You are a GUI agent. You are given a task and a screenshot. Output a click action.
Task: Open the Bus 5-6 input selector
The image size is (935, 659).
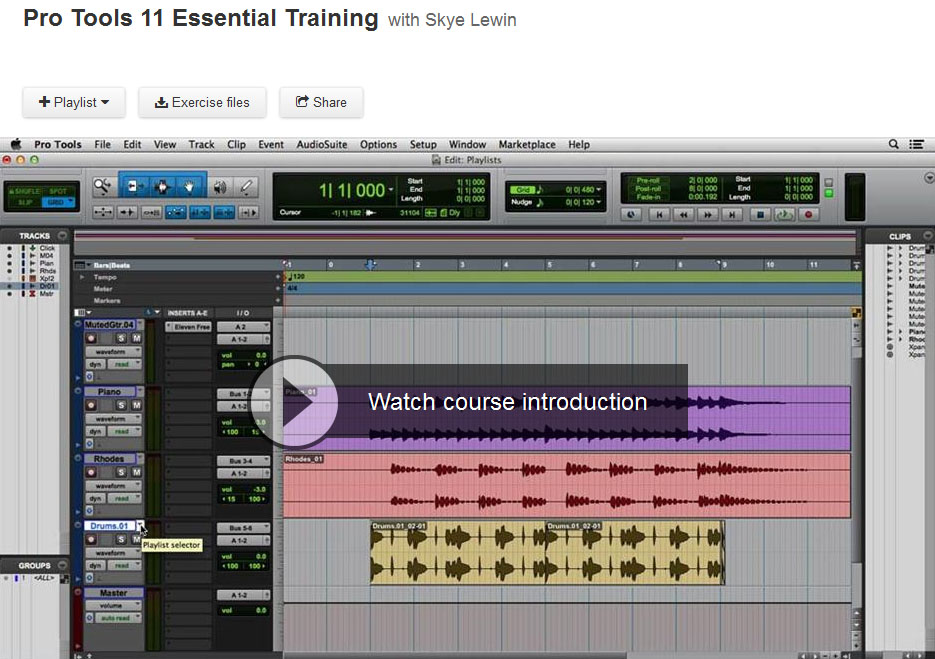(x=243, y=528)
